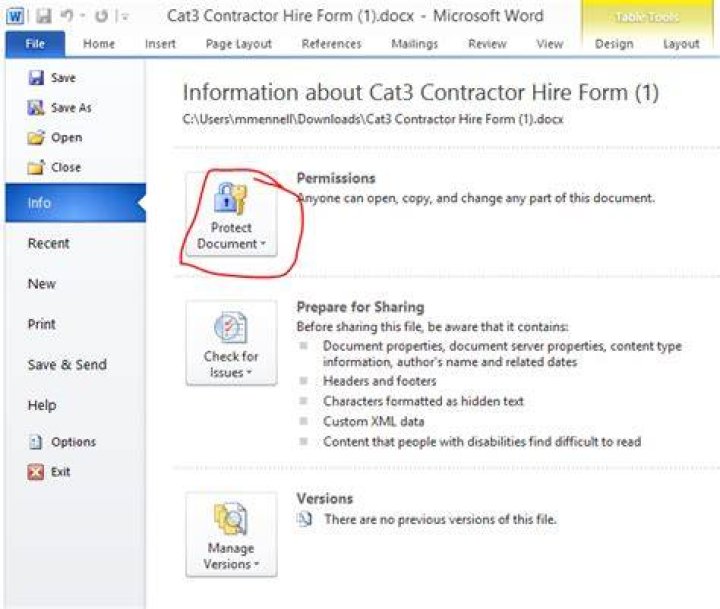Expand the Protect Document dropdown arrow

[263, 243]
